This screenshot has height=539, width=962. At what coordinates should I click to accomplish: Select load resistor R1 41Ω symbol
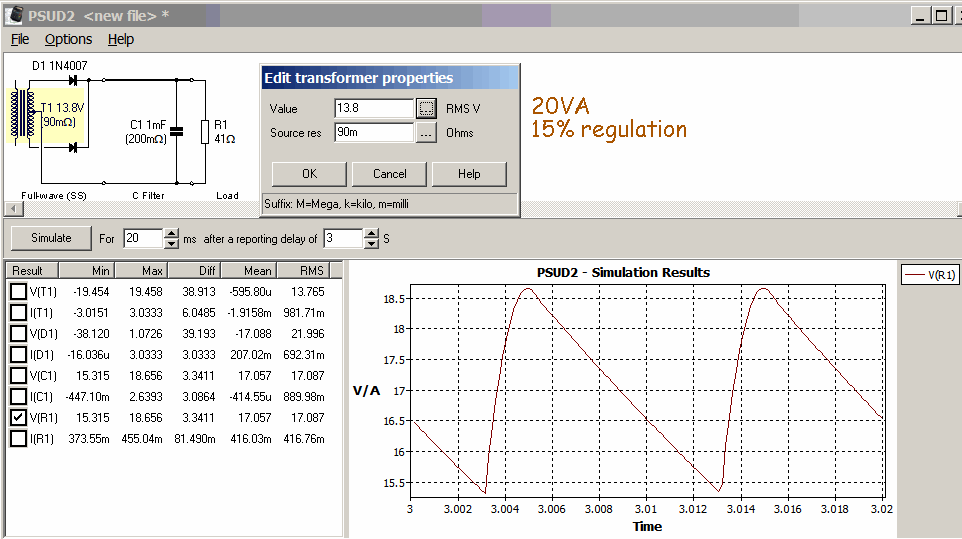[x=205, y=132]
